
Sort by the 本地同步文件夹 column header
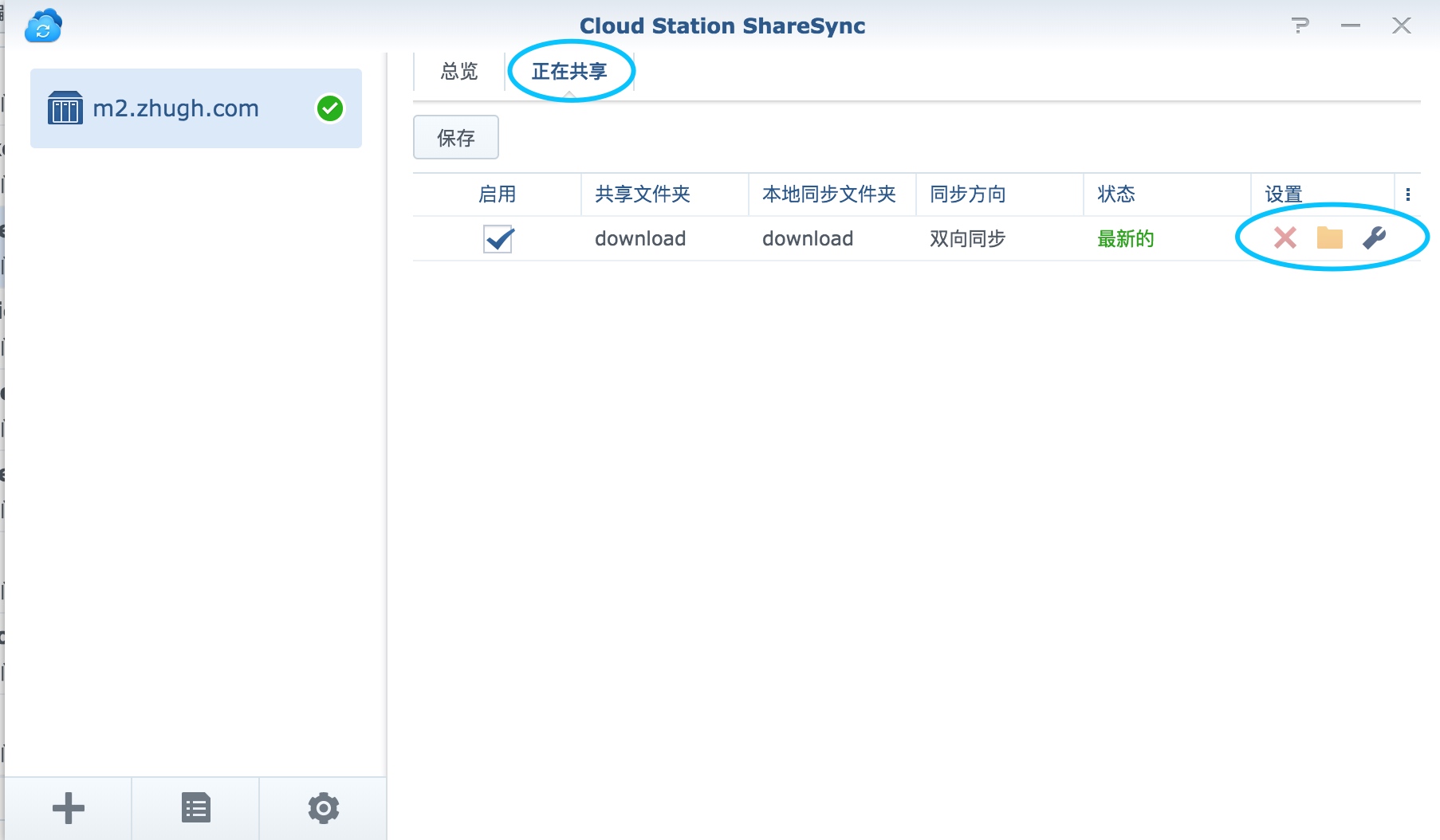[832, 194]
